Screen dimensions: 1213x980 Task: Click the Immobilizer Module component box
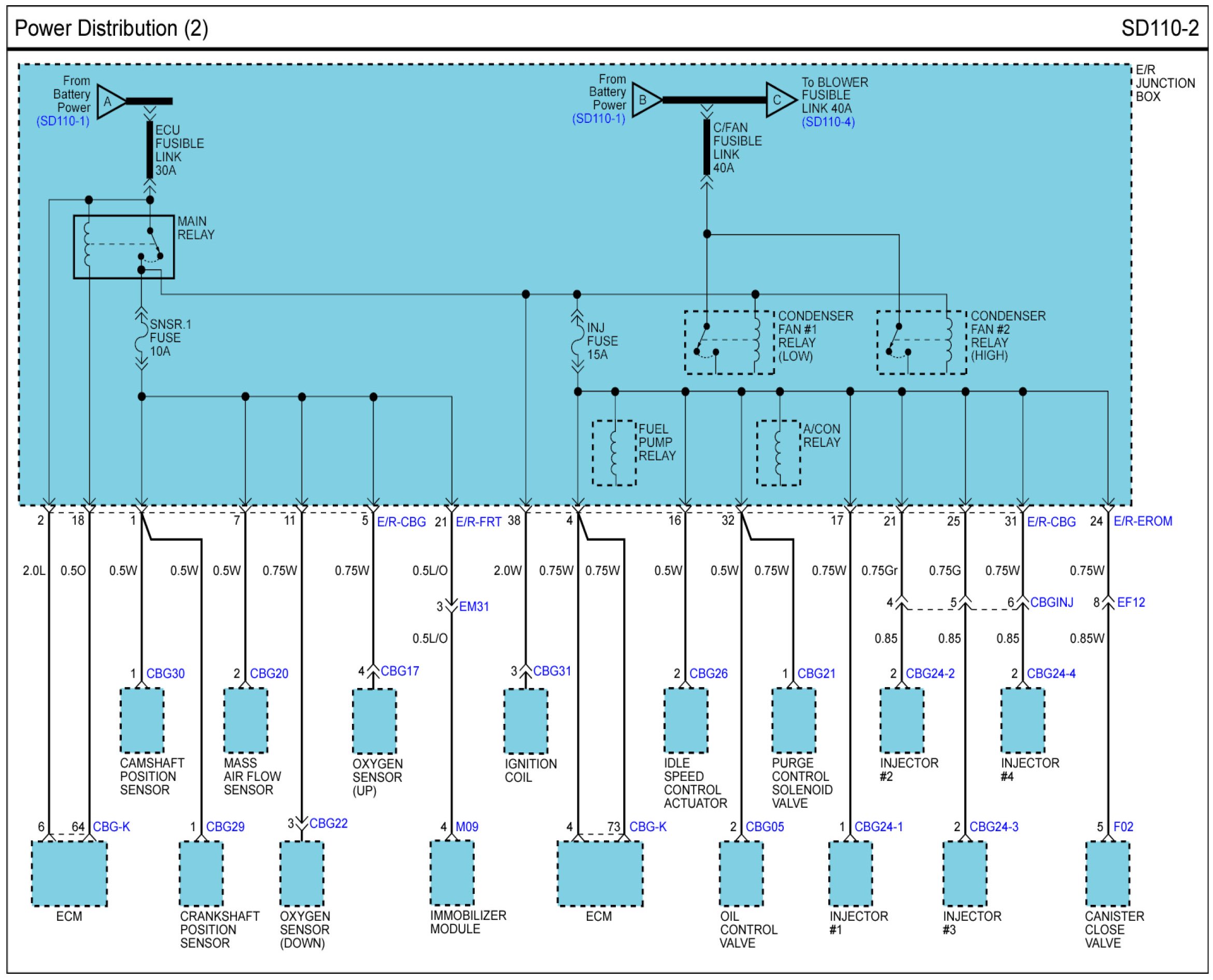point(452,873)
